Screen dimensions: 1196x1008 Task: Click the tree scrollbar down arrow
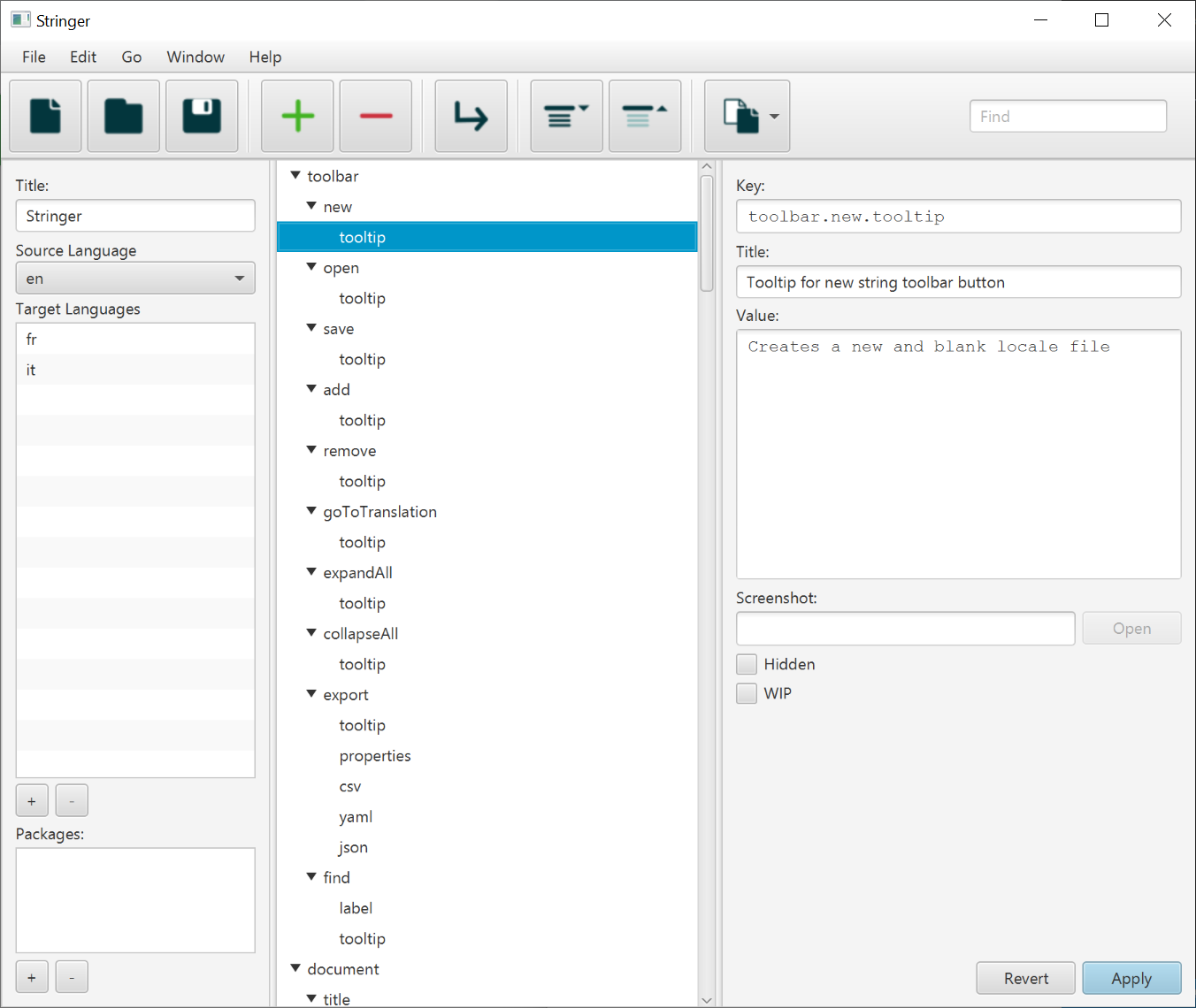click(706, 1000)
